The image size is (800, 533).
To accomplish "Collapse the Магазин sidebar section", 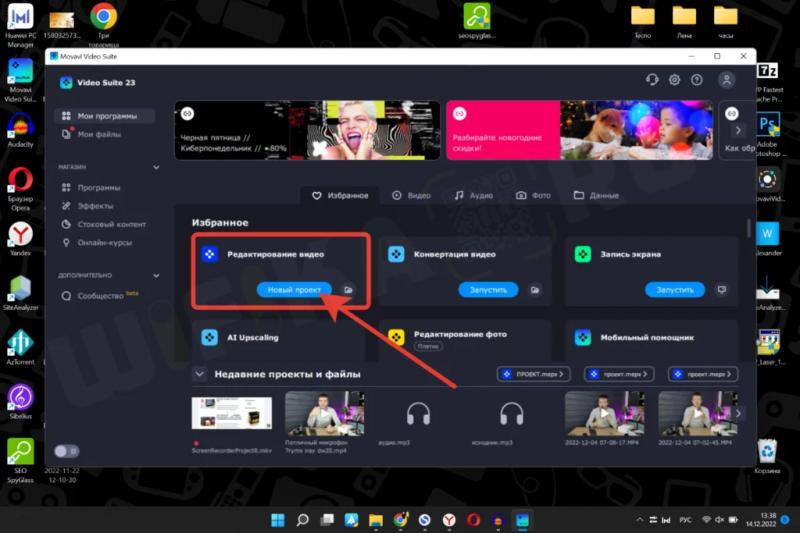I will point(156,167).
